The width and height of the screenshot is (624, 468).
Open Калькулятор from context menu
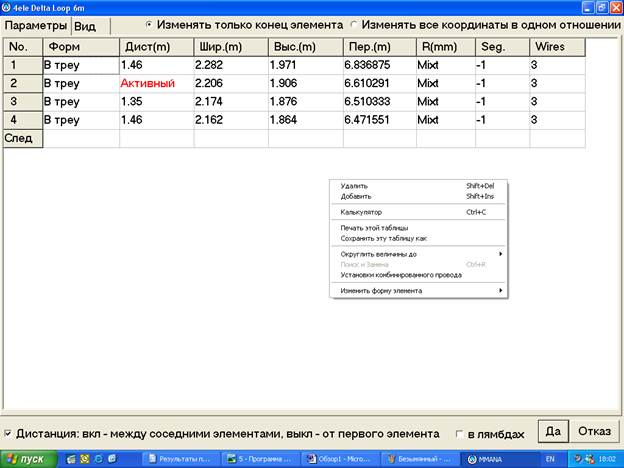pyautogui.click(x=418, y=212)
